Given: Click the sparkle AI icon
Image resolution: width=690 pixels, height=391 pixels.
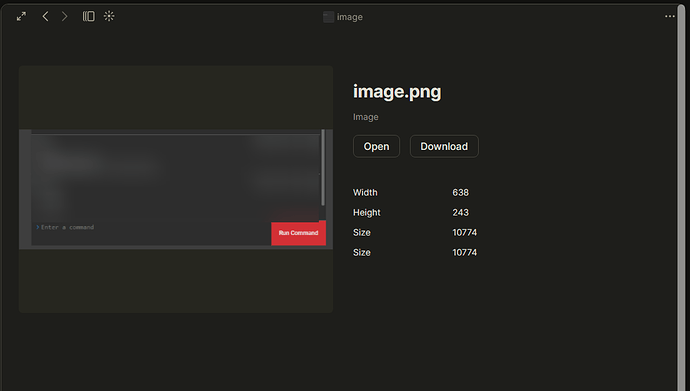Looking at the screenshot, I should pos(109,17).
